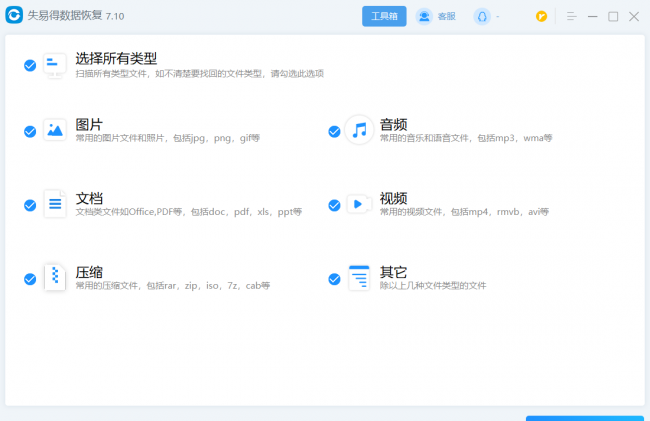Click the 视频 video camera icon
Image resolution: width=650 pixels, height=421 pixels.
(x=359, y=204)
